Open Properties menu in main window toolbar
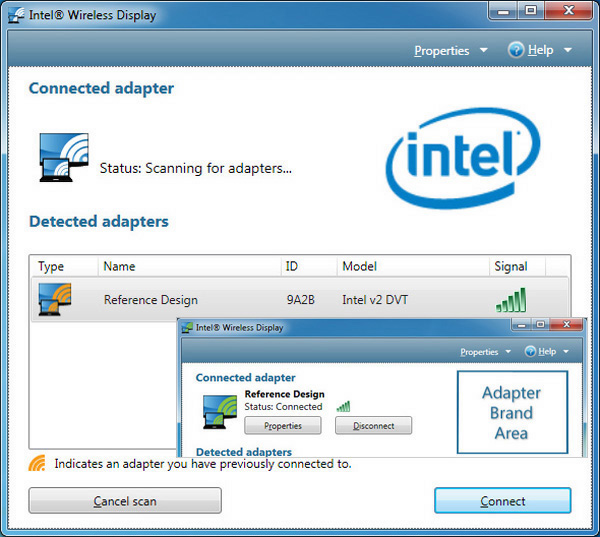This screenshot has height=537, width=600. (442, 51)
